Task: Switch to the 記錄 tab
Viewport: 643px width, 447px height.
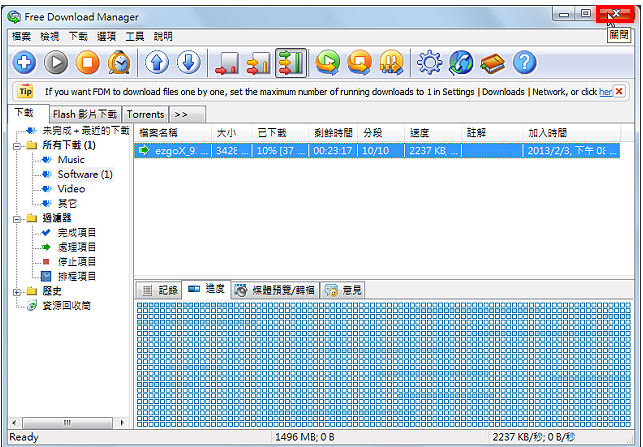Action: tap(160, 290)
